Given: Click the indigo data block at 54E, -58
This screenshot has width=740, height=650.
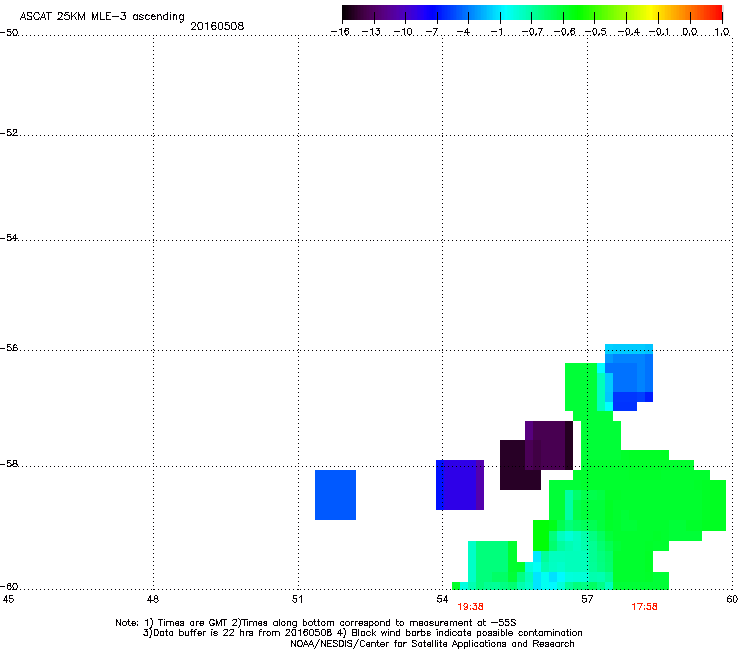Looking at the screenshot, I should 460,485.
